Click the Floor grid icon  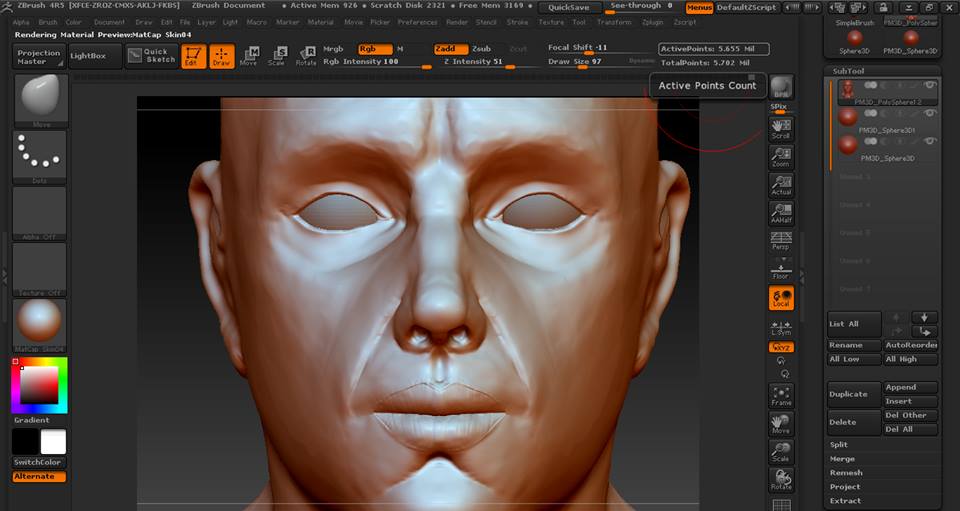point(781,271)
